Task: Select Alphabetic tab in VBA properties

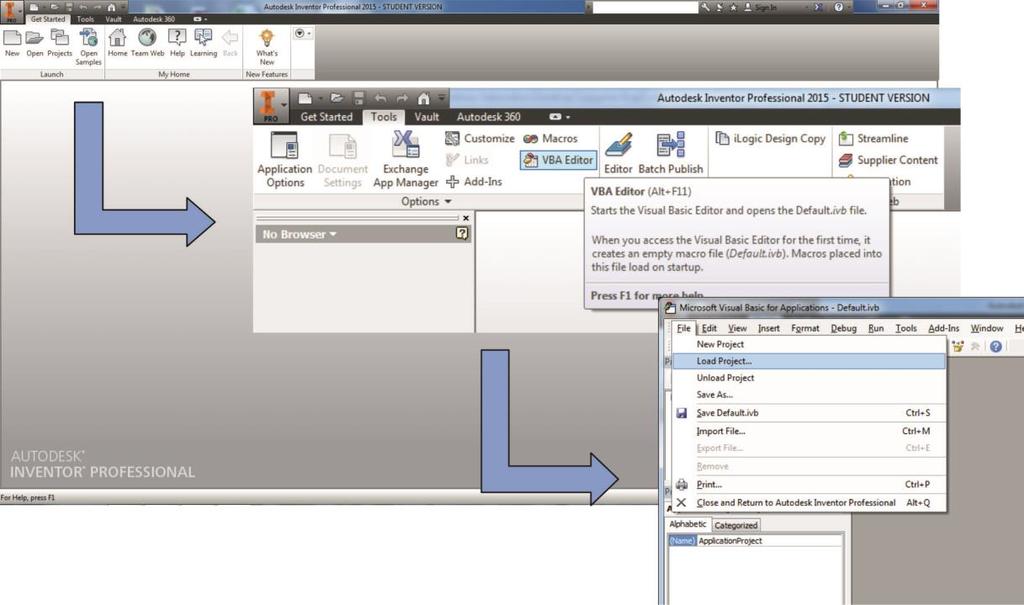Action: [688, 524]
